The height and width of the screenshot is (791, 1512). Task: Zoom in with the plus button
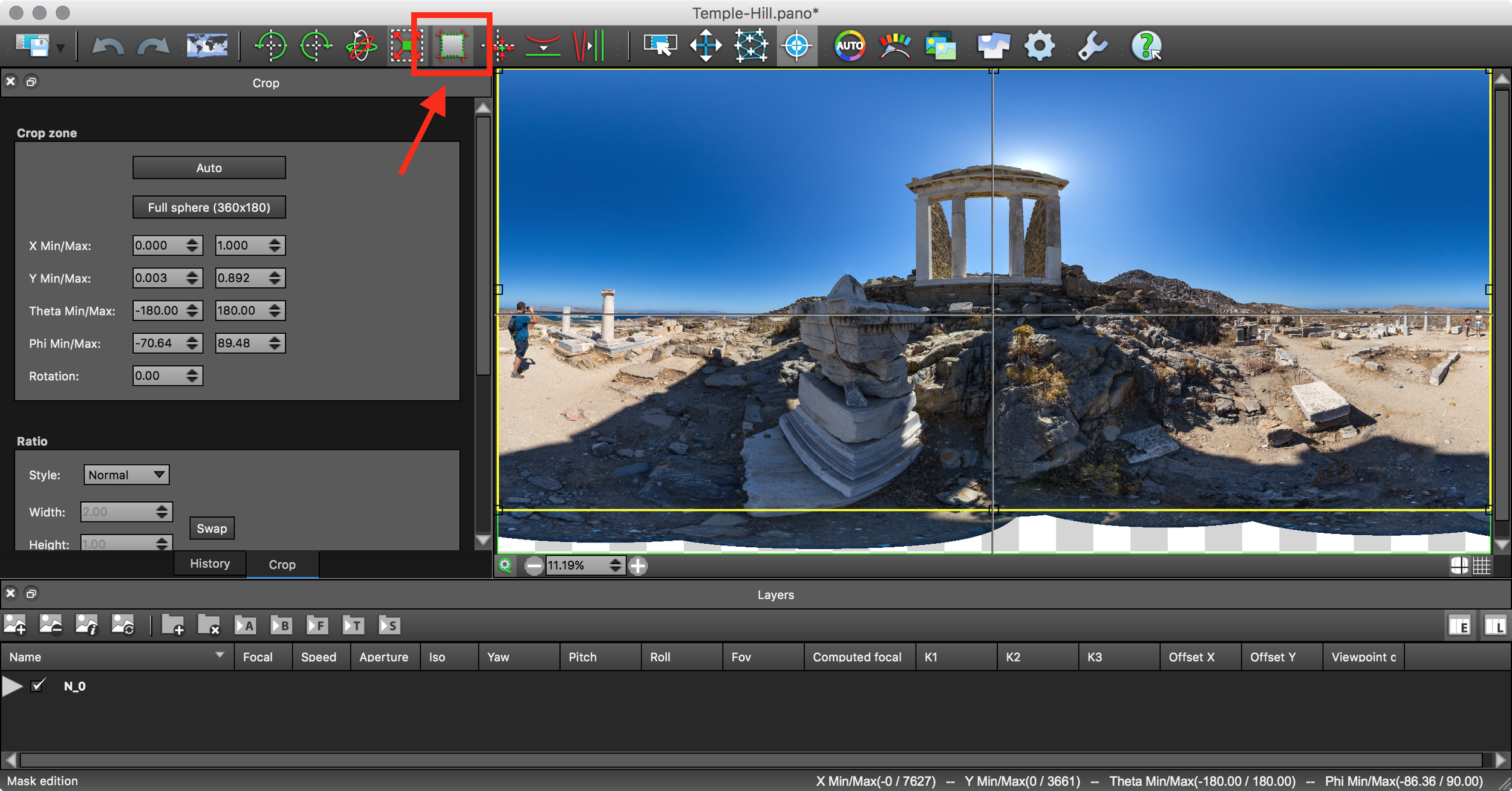pos(637,566)
